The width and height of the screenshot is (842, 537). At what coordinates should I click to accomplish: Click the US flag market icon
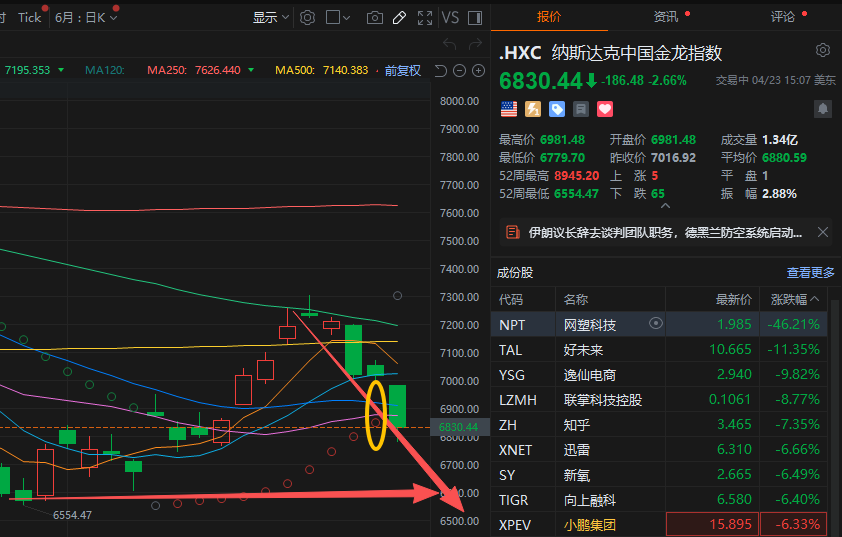pyautogui.click(x=509, y=109)
